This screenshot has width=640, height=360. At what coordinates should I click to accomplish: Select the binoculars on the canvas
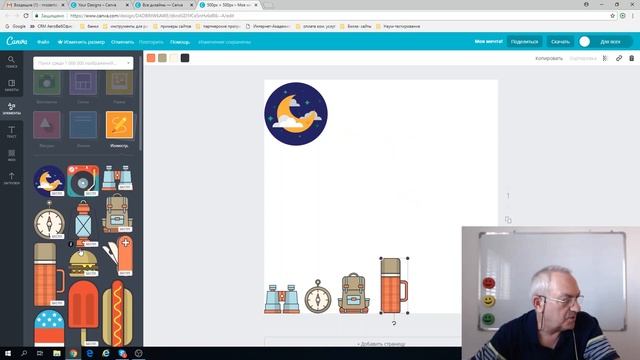point(282,299)
